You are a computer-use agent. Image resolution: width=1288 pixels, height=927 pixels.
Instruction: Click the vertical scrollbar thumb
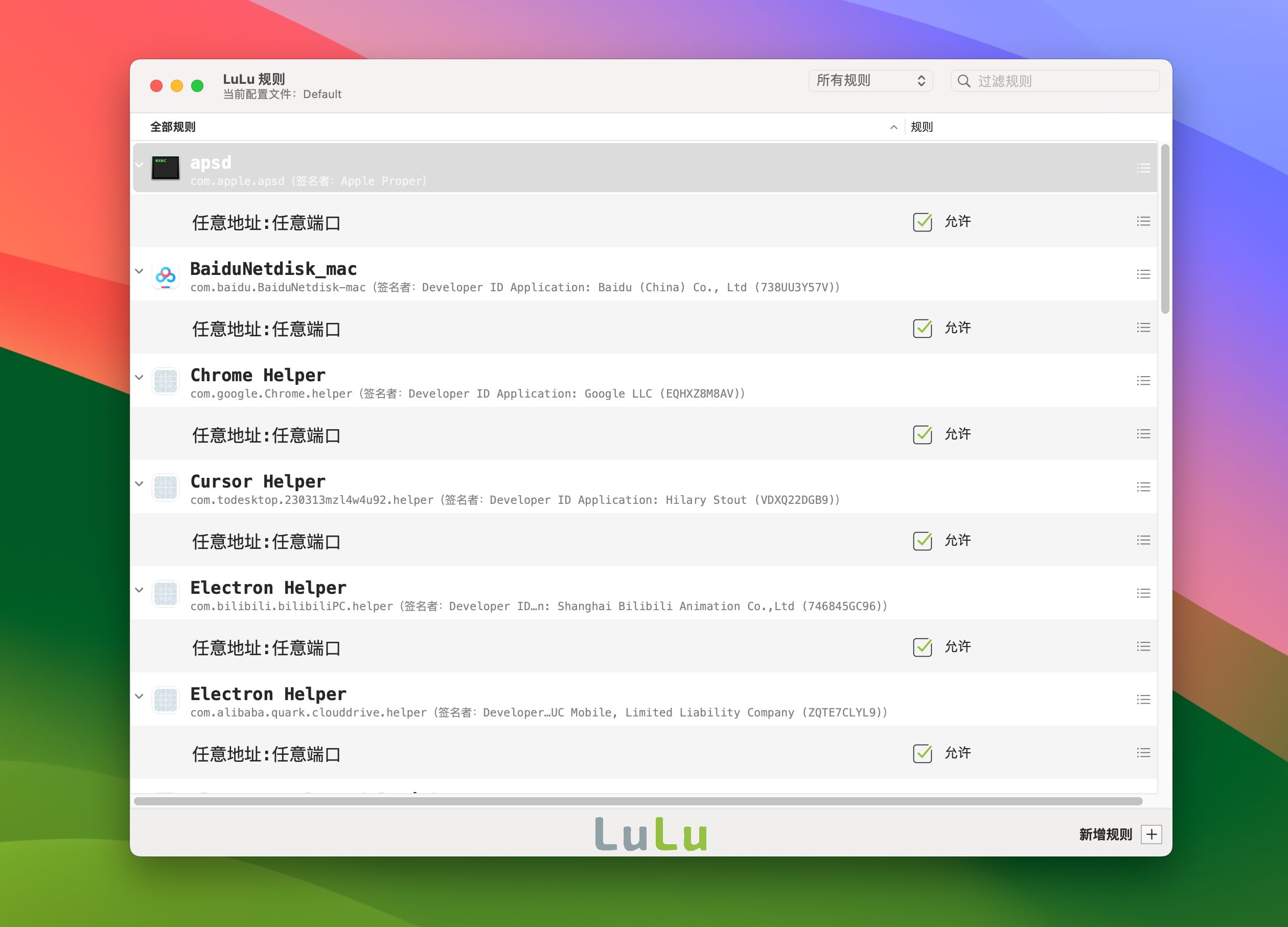coord(1165,229)
